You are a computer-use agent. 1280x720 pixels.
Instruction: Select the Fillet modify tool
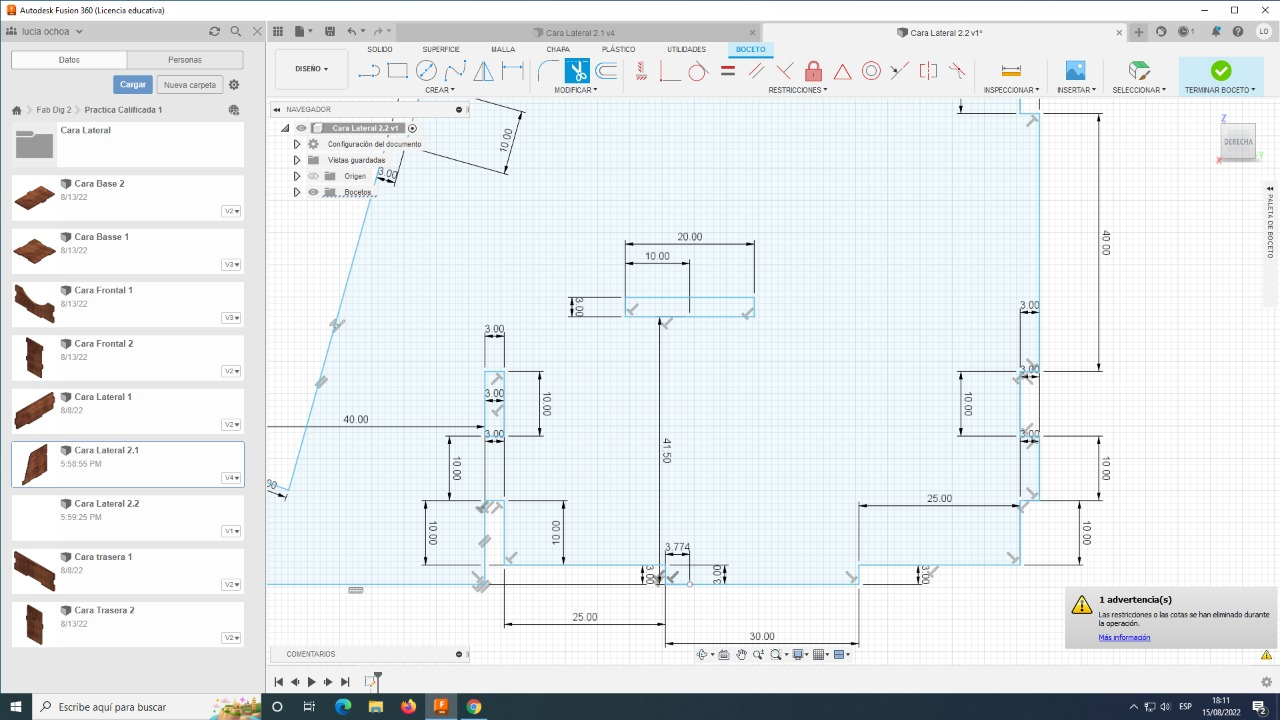[x=548, y=71]
